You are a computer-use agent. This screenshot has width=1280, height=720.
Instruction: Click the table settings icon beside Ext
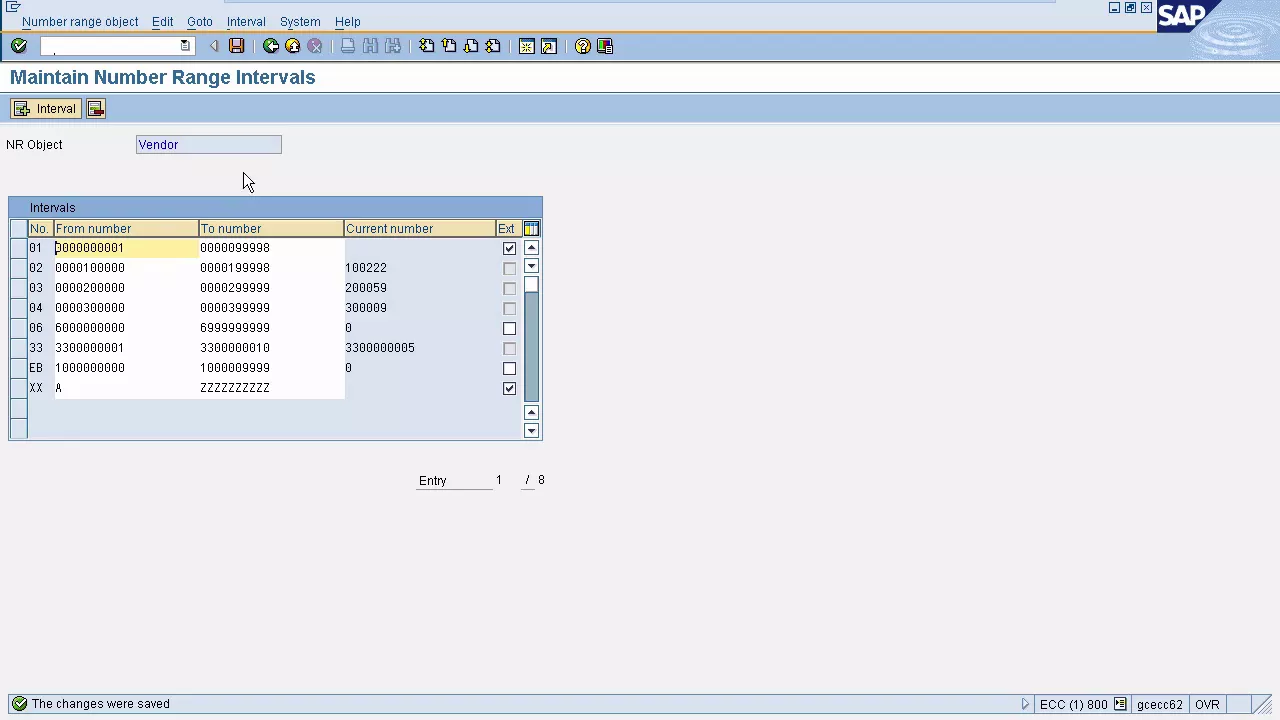point(532,229)
